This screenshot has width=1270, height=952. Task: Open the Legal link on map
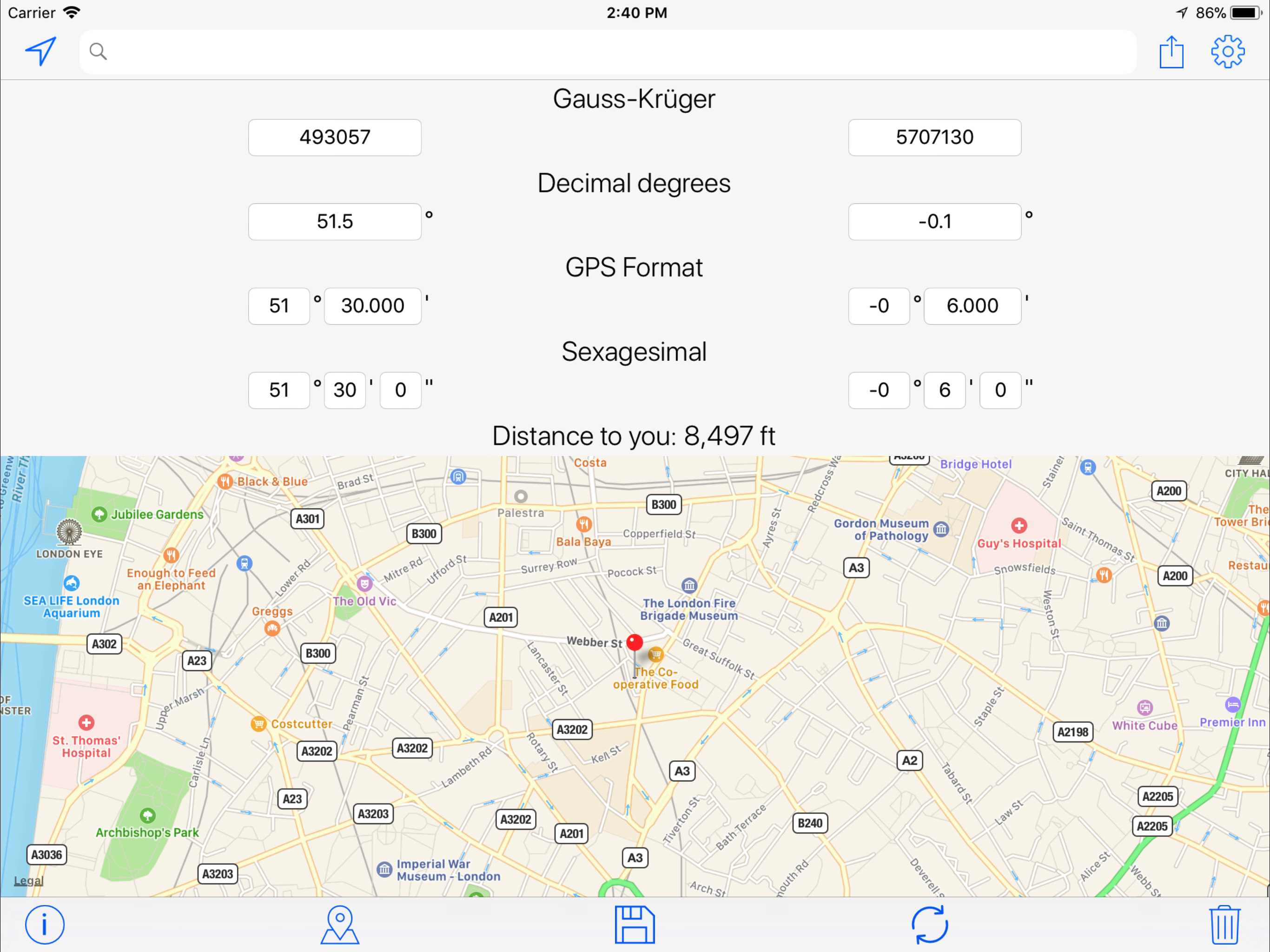tap(29, 880)
